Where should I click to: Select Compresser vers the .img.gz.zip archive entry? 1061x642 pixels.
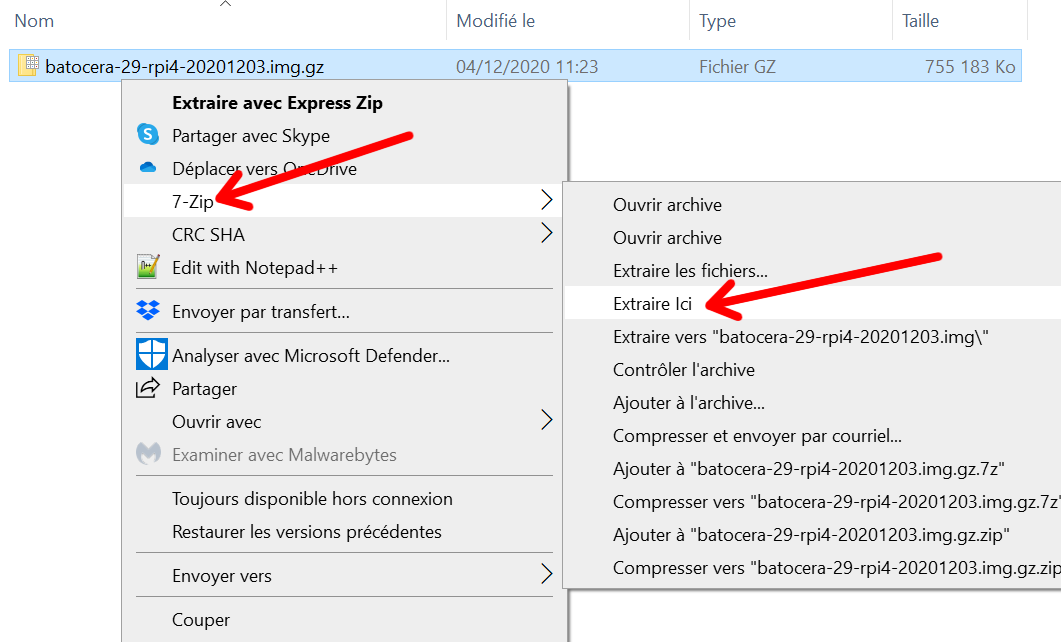(x=837, y=568)
